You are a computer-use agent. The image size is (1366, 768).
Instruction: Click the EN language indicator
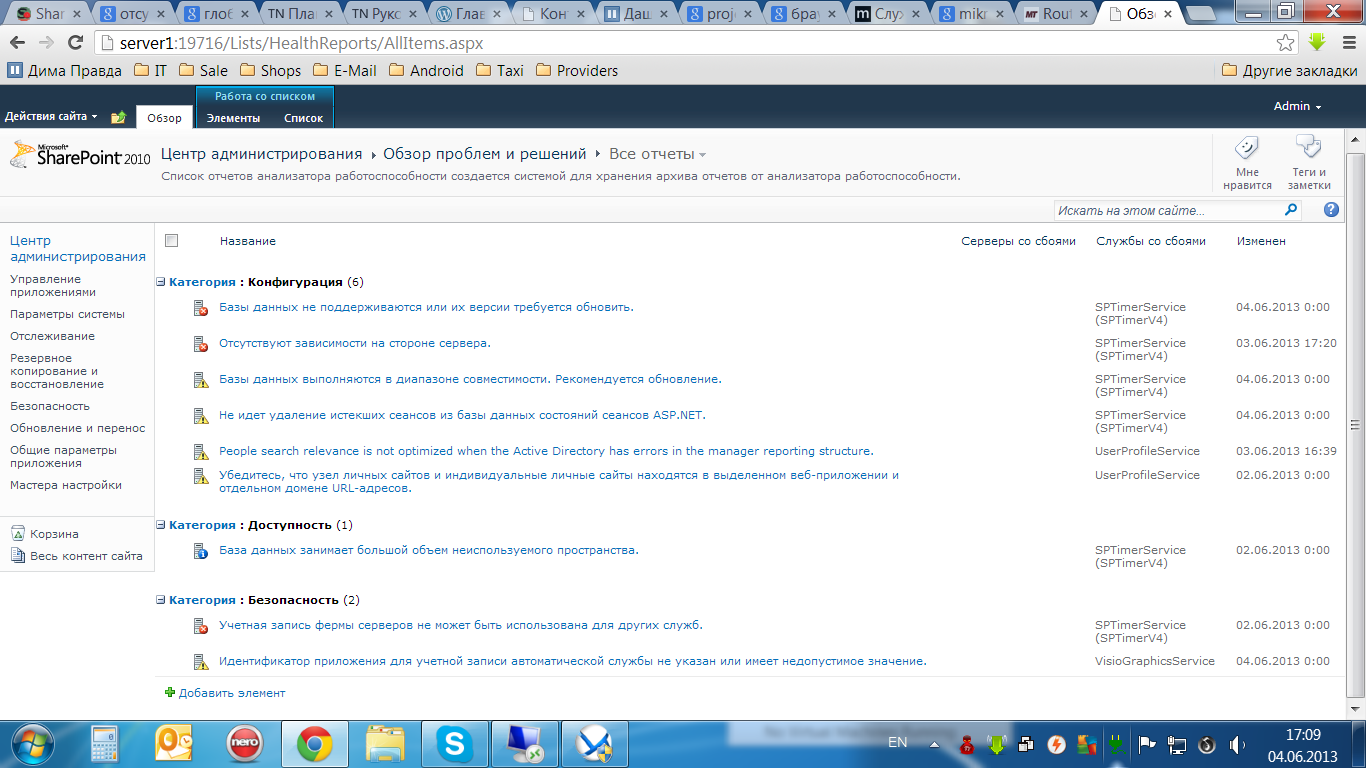coord(898,742)
